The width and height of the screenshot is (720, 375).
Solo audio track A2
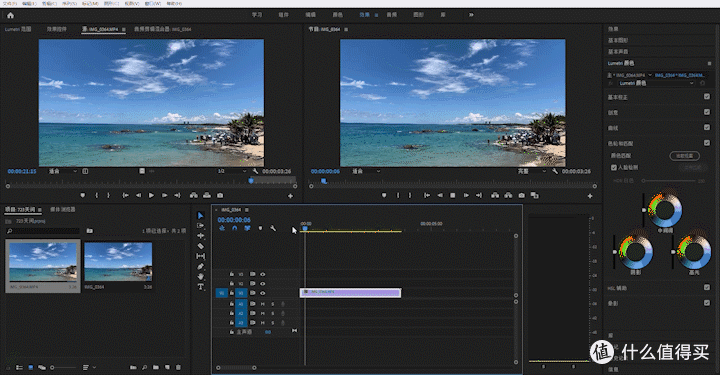tap(273, 313)
